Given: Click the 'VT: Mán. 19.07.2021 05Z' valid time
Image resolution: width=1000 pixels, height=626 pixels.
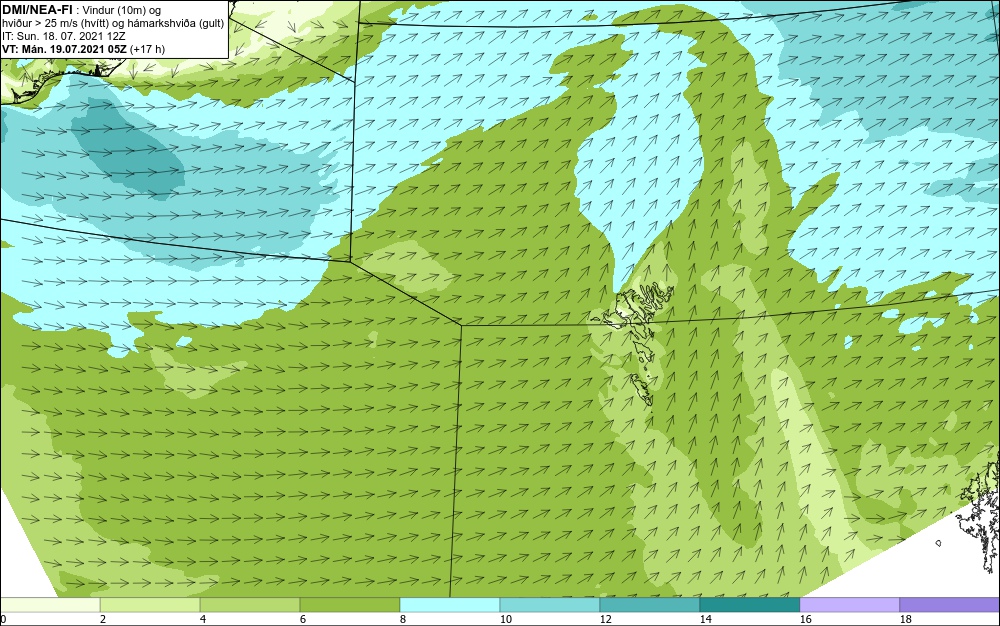Looking at the screenshot, I should pos(64,49).
